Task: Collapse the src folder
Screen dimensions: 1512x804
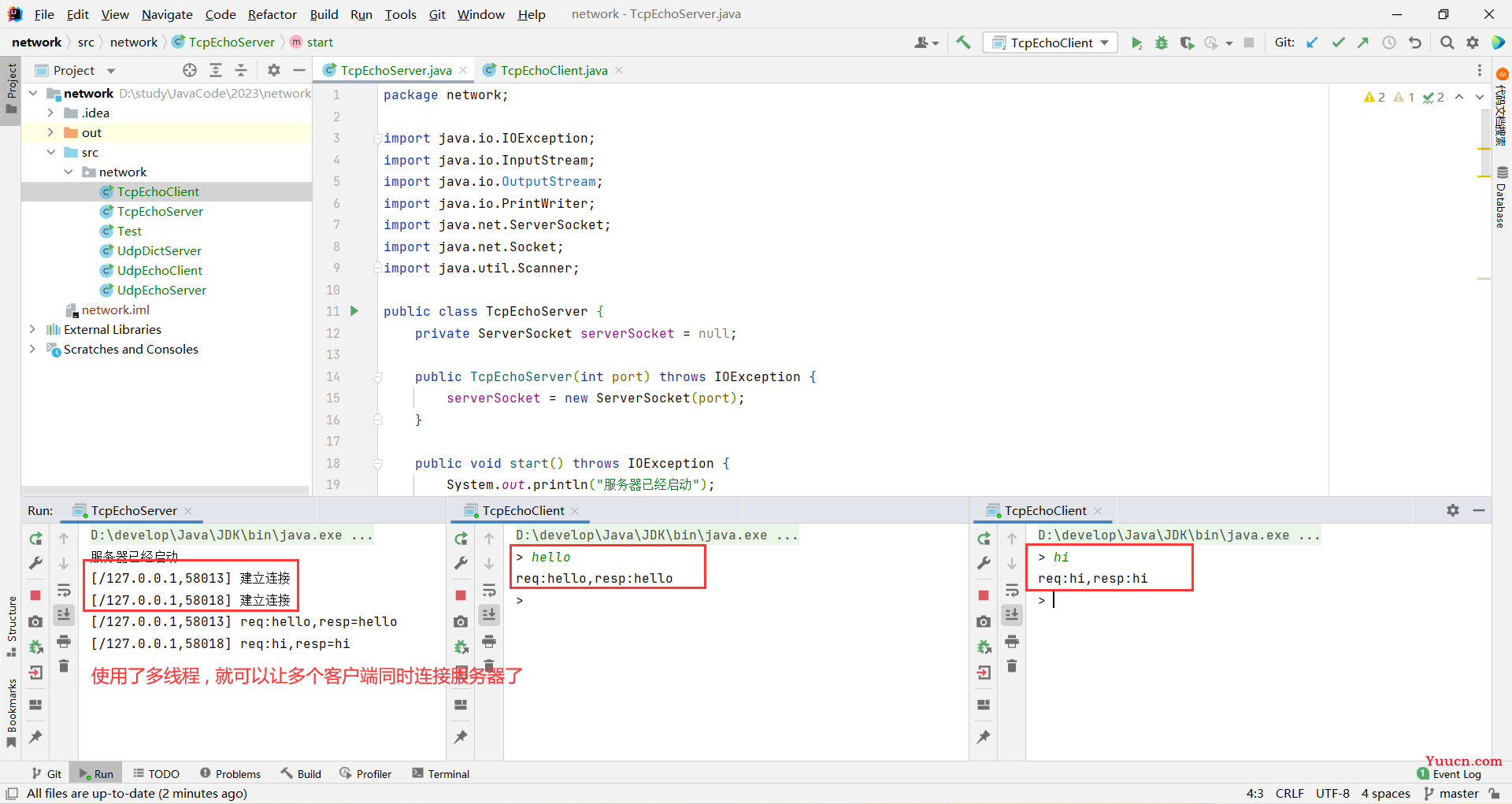Action: pos(50,152)
